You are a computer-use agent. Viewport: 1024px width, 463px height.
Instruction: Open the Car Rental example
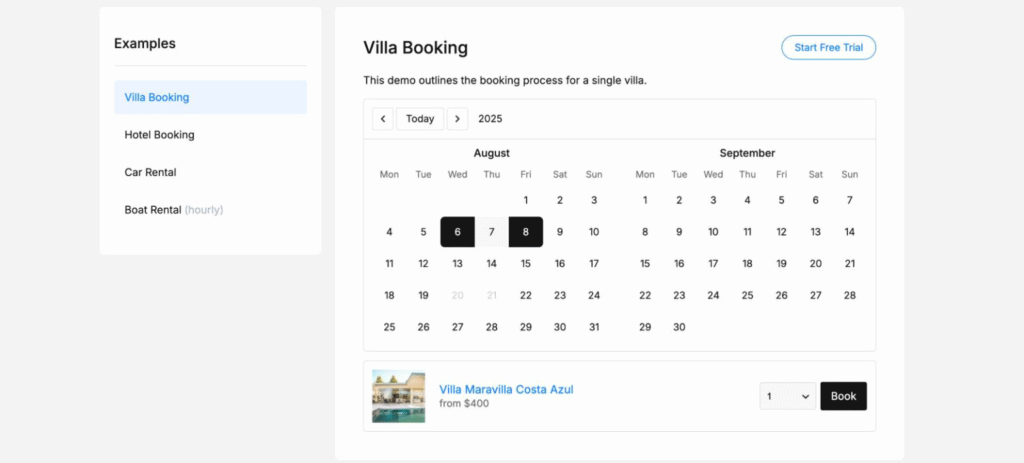151,172
